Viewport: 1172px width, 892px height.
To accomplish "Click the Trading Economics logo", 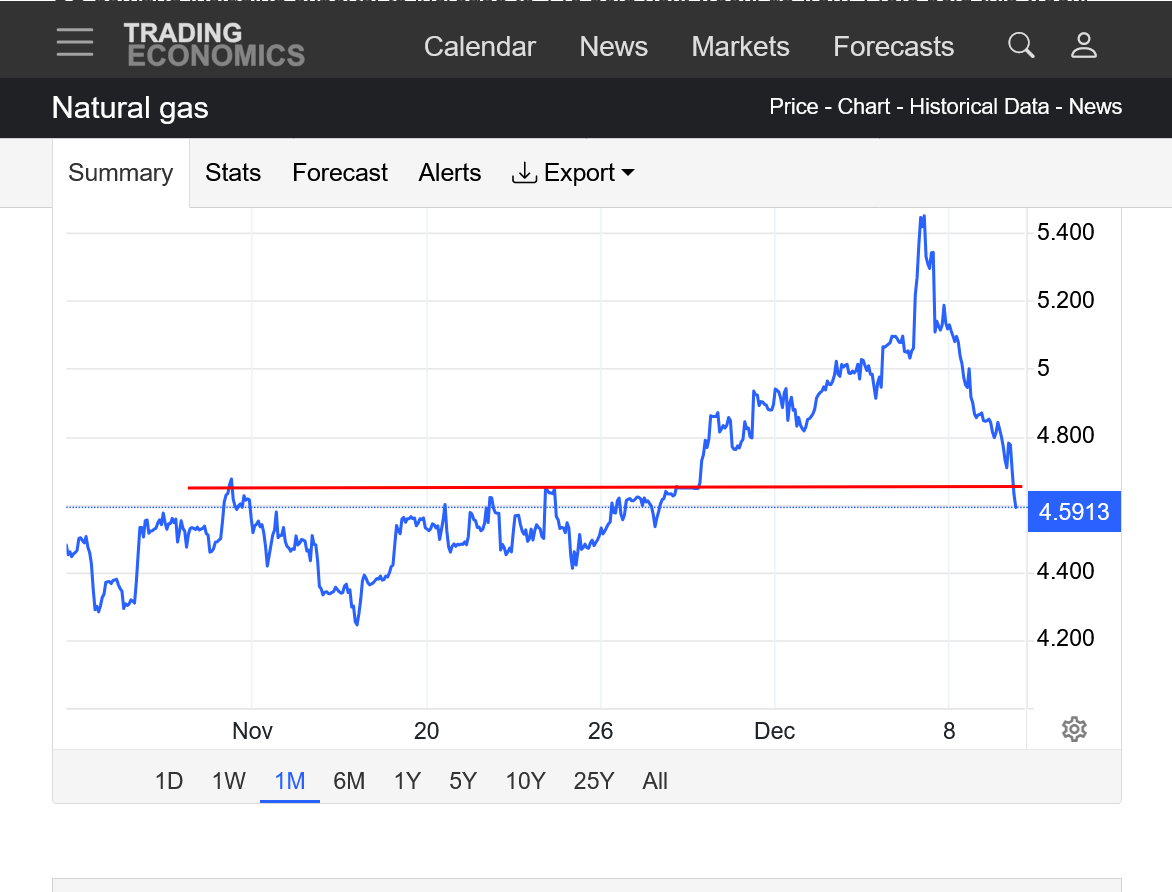I will coord(214,45).
